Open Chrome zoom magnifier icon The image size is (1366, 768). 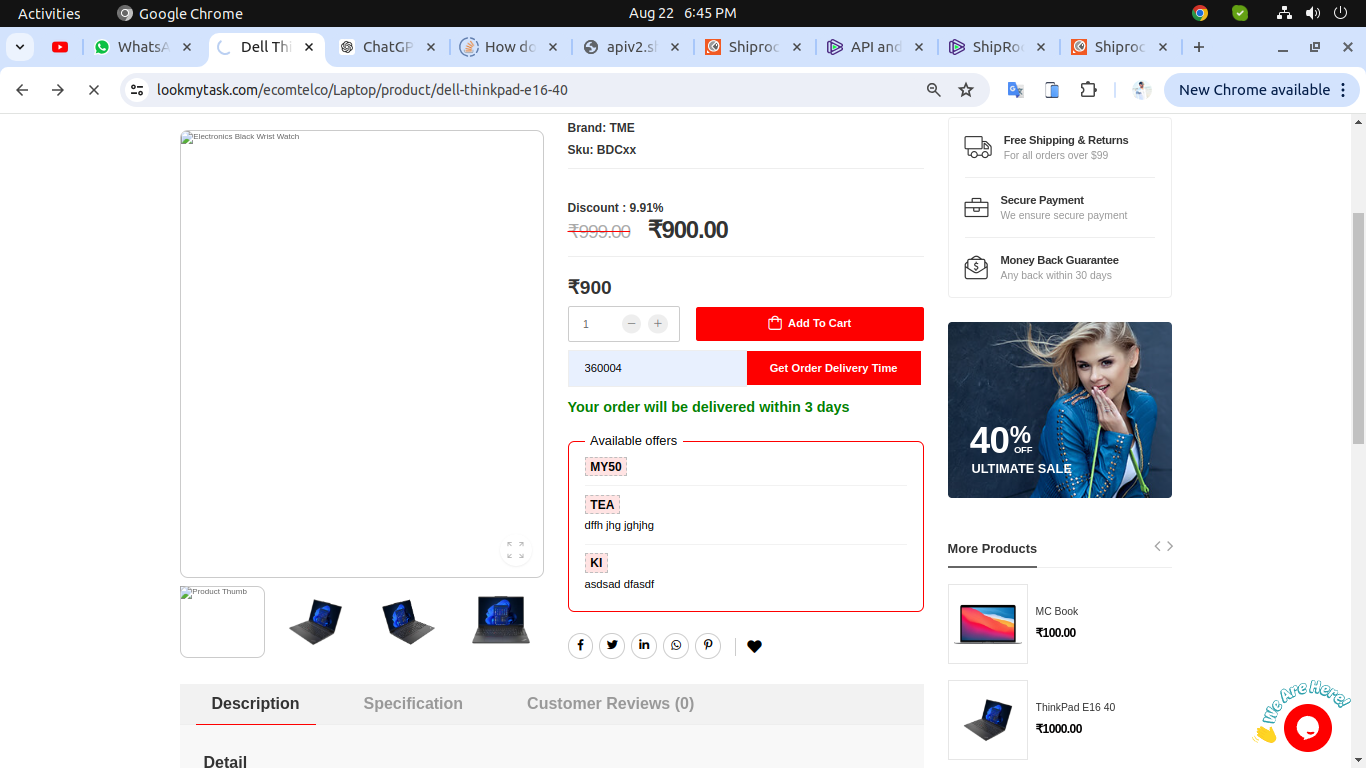pos(934,90)
